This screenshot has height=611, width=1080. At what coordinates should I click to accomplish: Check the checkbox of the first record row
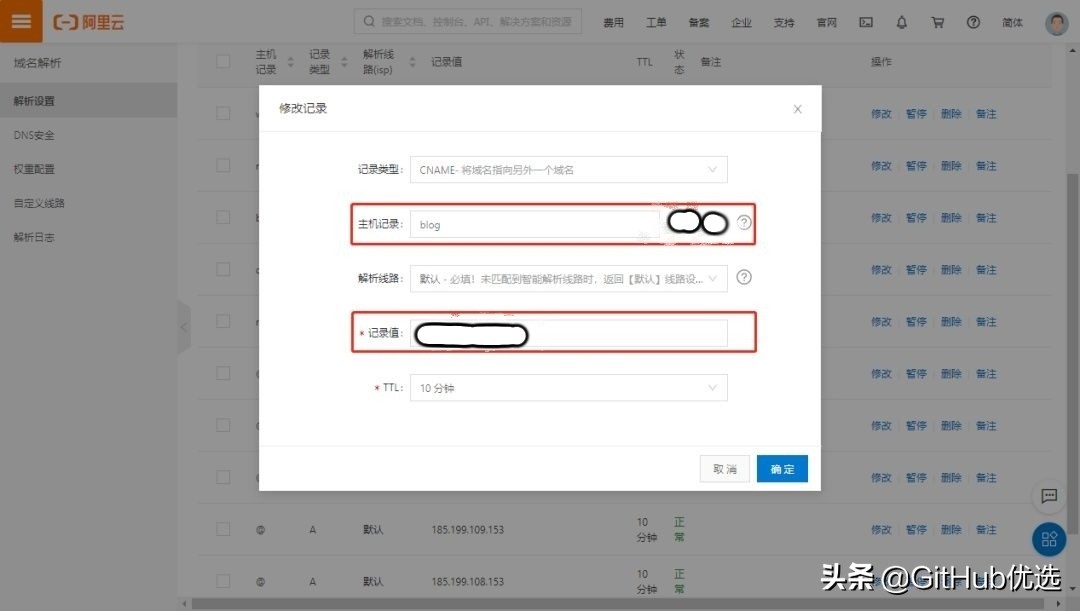(223, 113)
